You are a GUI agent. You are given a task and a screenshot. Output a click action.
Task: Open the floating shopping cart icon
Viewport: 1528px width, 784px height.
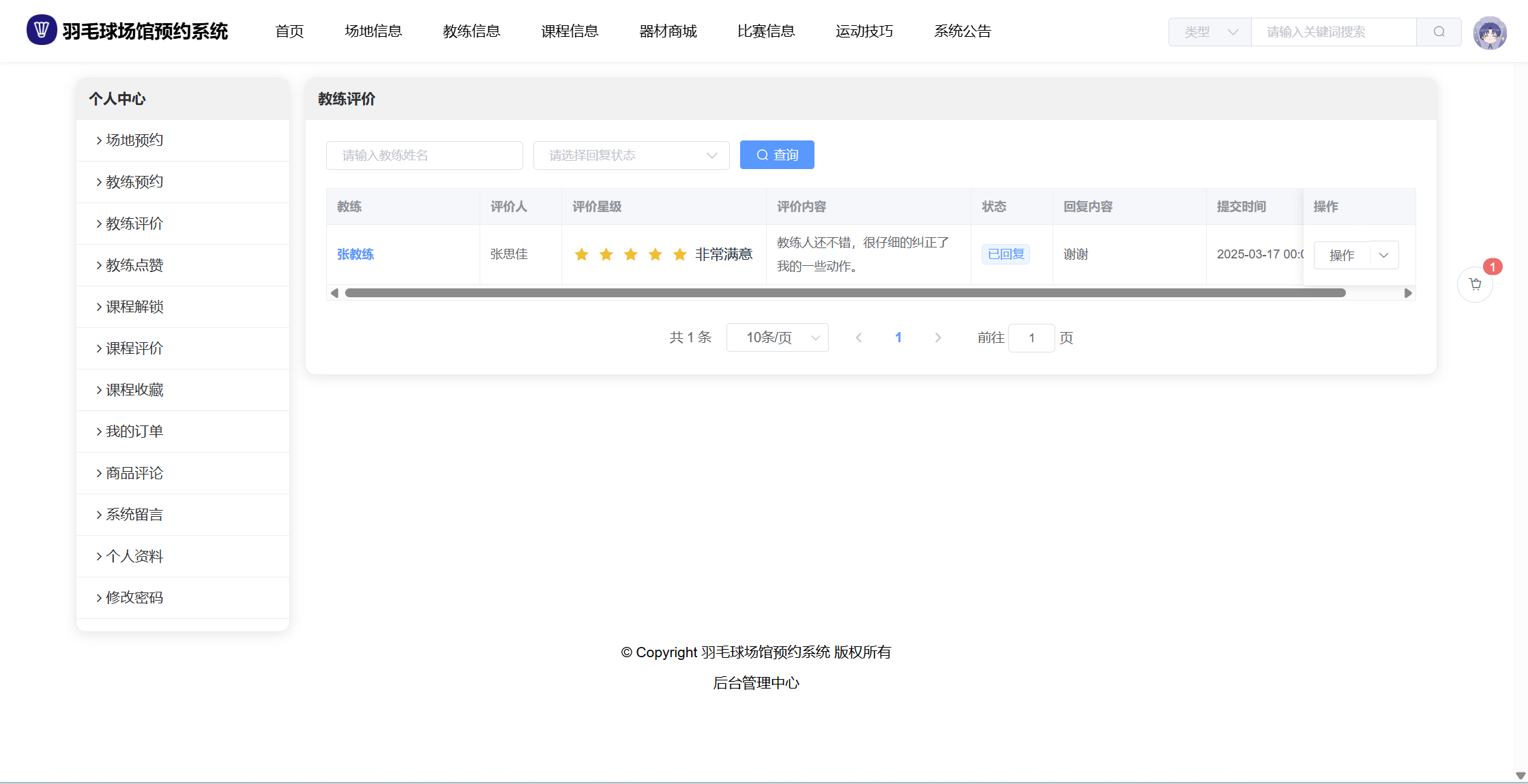coord(1475,284)
